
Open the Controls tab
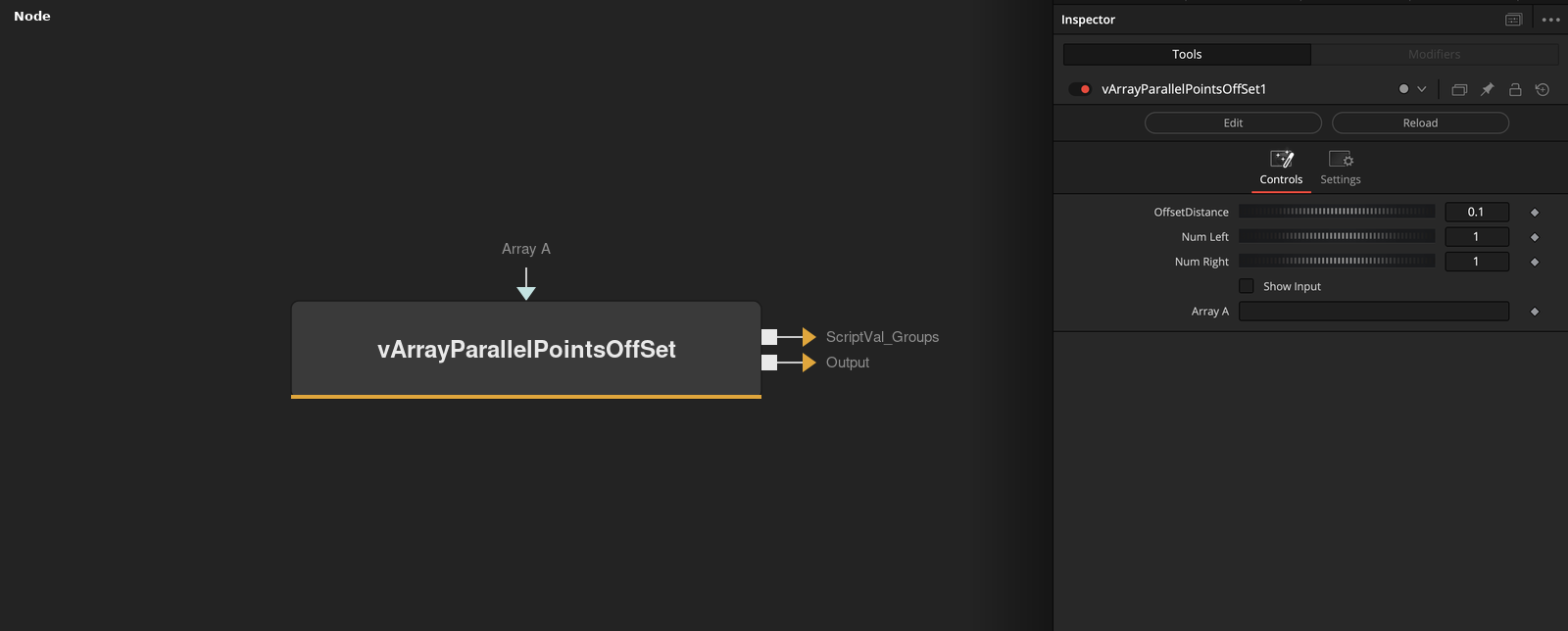click(1281, 169)
